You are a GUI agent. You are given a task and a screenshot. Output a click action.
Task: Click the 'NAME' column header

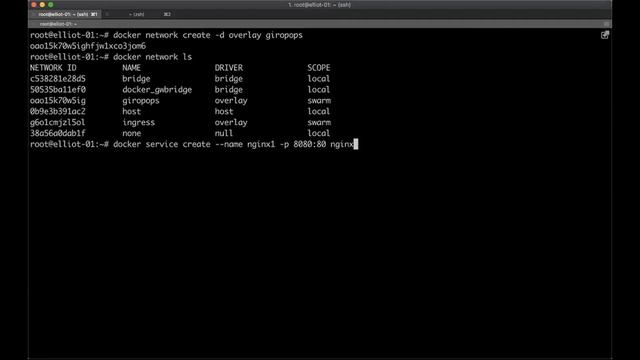131,68
